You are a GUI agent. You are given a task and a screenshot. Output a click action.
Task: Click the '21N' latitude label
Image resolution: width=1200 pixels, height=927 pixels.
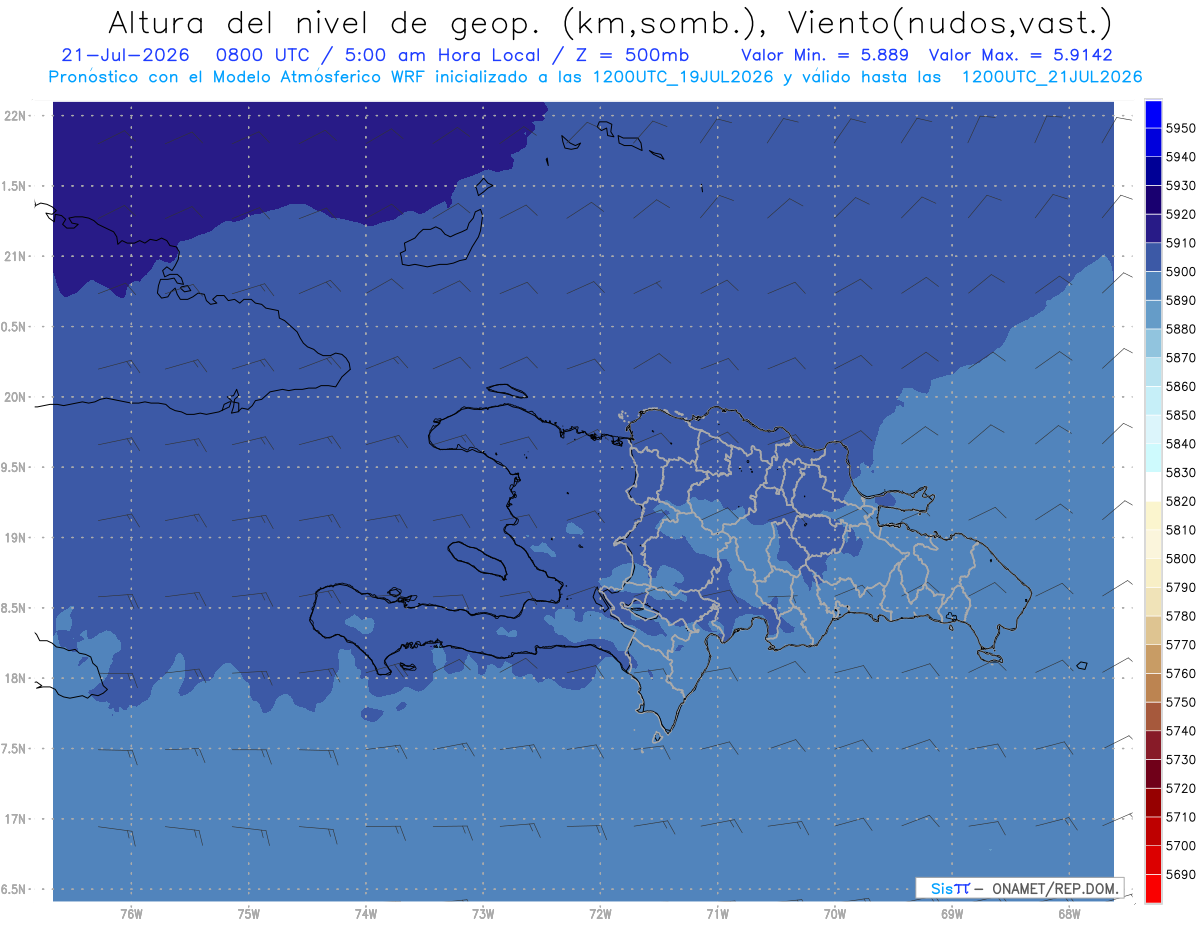(x=15, y=256)
